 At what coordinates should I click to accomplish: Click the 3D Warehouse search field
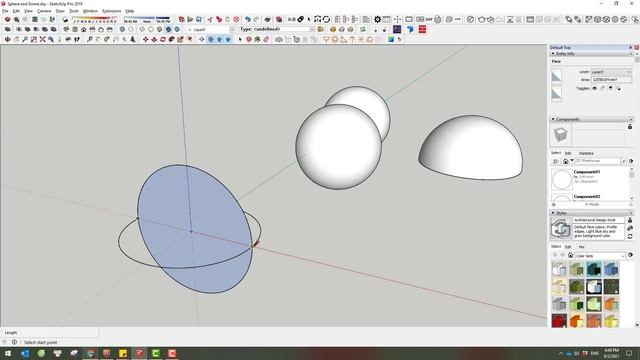[597, 161]
